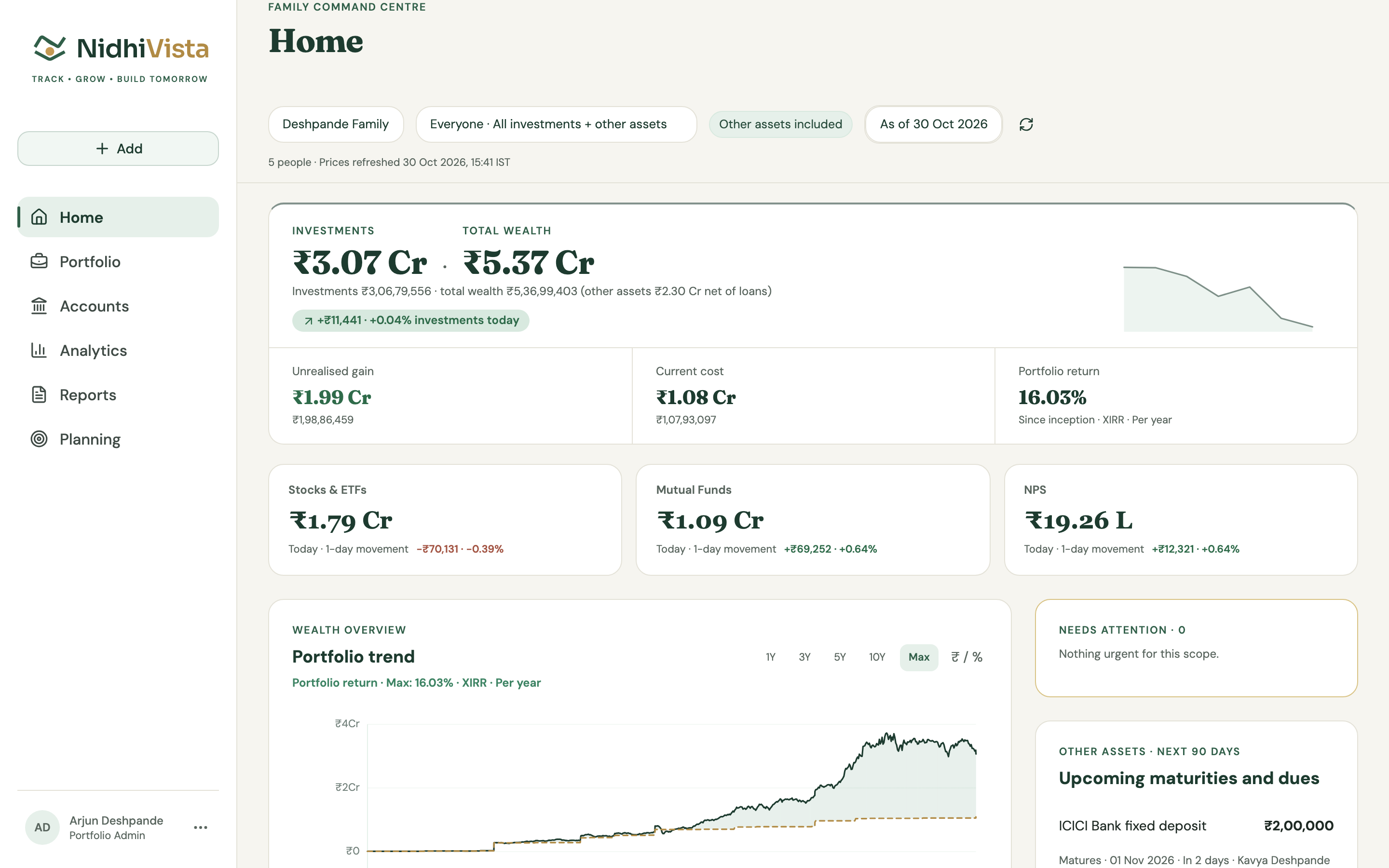Open the Reports section
This screenshot has width=1389, height=868.
coord(118,394)
